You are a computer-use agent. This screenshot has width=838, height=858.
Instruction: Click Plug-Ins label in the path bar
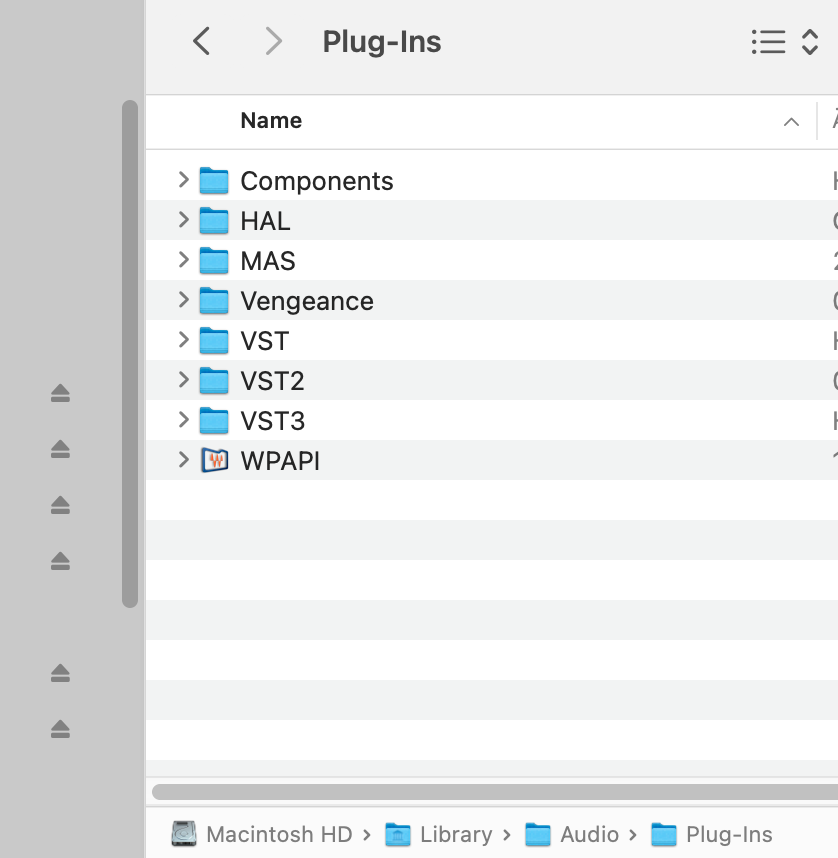[729, 834]
